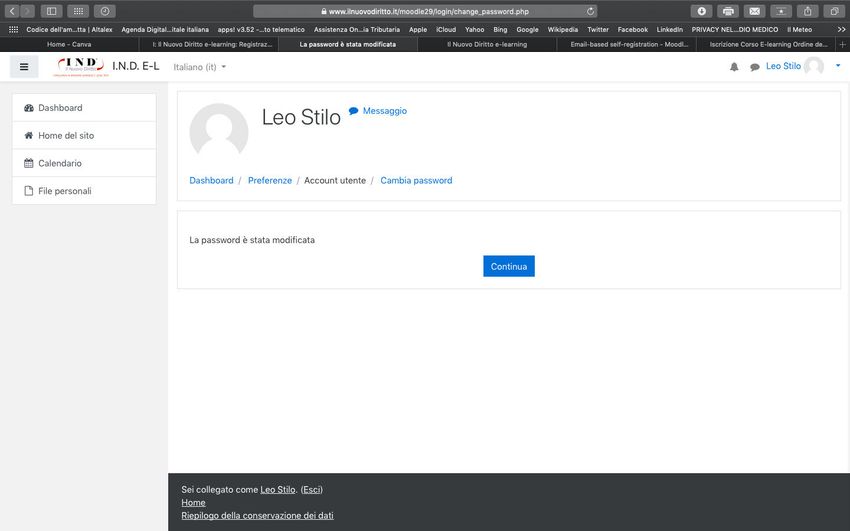Open Safari downloads button
The image size is (850, 531).
pyautogui.click(x=701, y=11)
